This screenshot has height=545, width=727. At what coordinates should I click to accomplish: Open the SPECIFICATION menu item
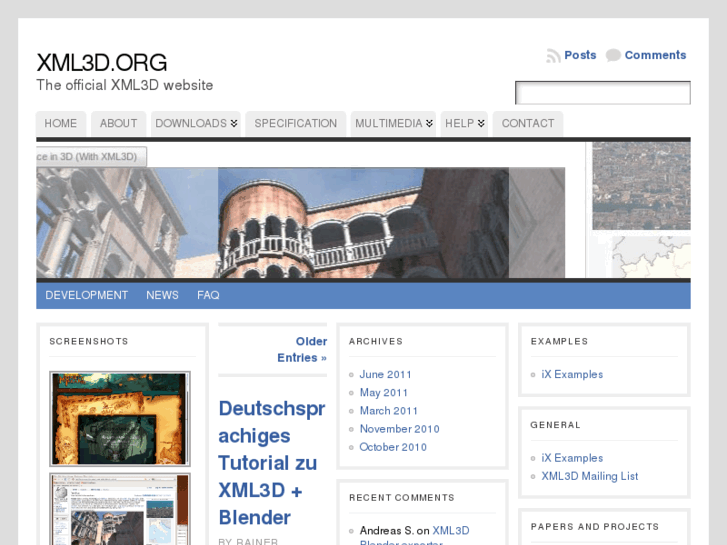[x=295, y=123]
